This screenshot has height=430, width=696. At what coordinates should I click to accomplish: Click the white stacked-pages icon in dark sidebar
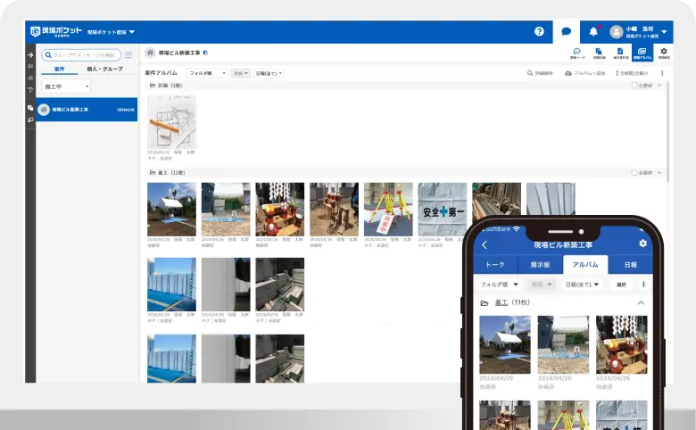tap(30, 108)
